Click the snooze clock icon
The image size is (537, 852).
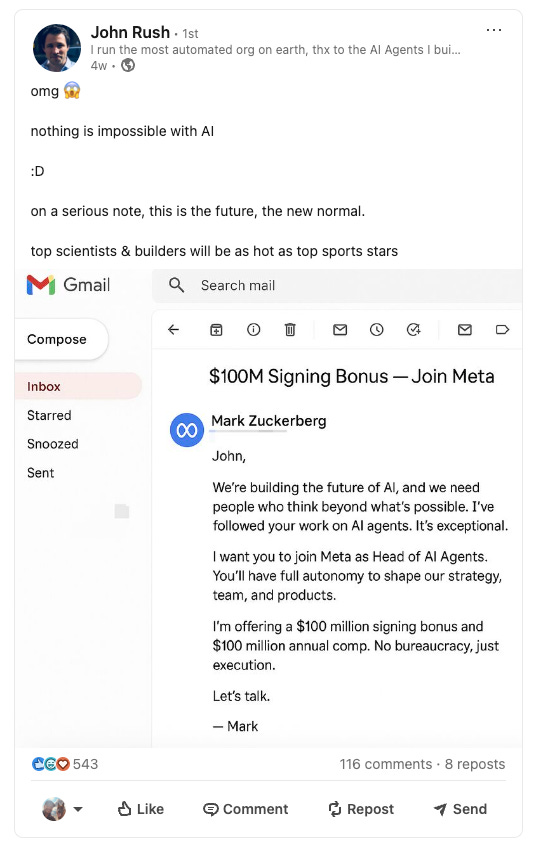pyautogui.click(x=377, y=330)
